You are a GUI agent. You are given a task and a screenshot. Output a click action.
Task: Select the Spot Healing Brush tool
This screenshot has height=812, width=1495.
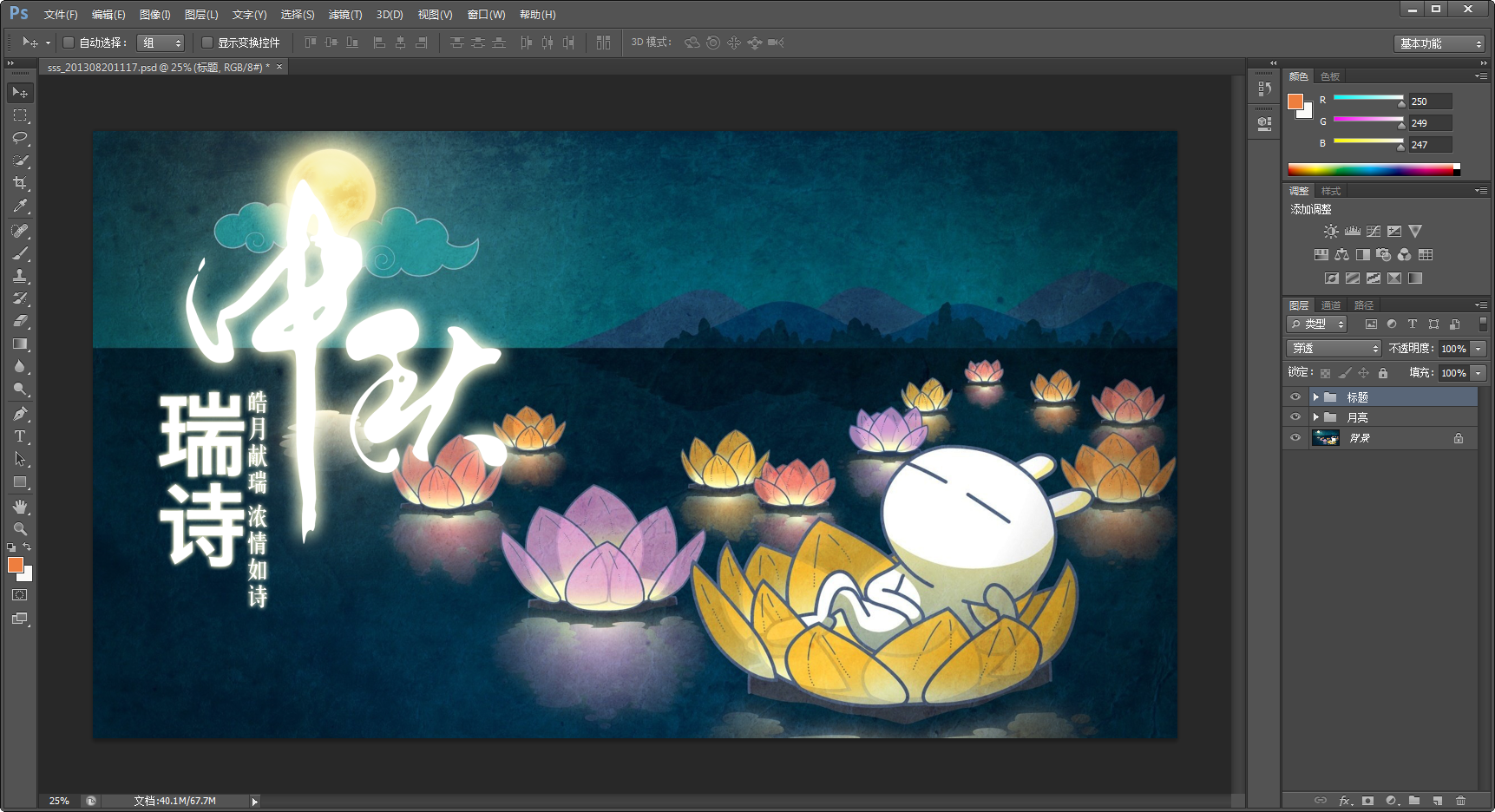tap(20, 231)
